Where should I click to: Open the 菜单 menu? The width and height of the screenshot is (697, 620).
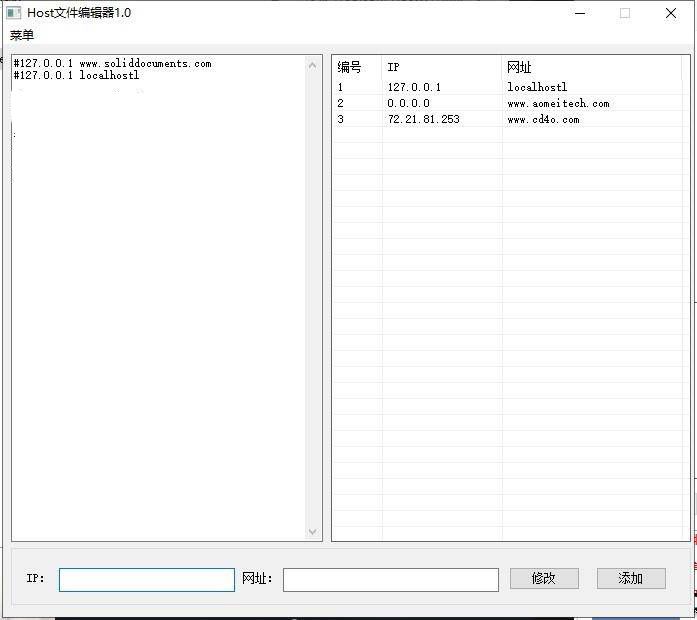coord(22,35)
